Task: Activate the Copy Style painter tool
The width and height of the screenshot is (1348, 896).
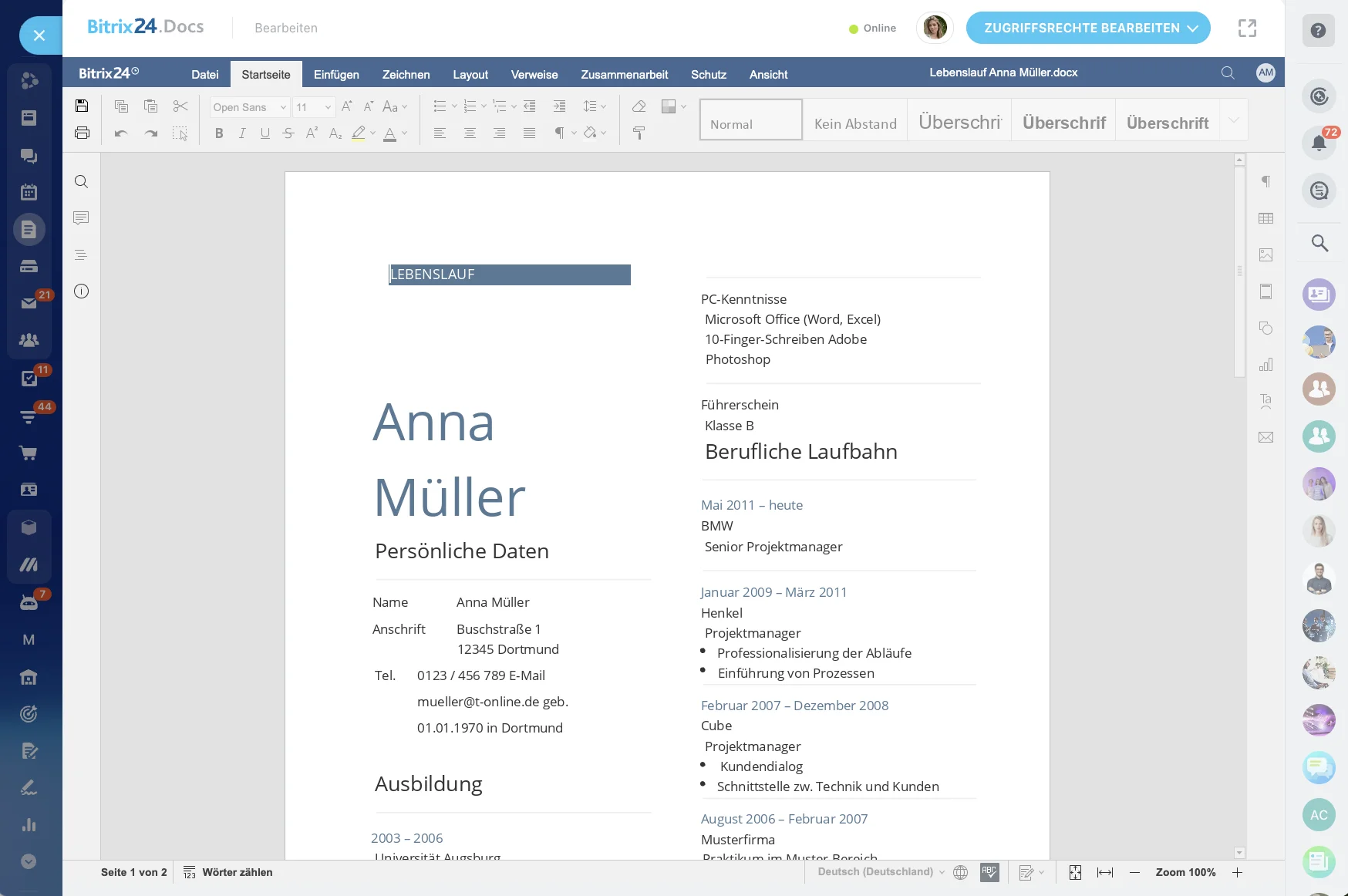Action: (x=639, y=133)
